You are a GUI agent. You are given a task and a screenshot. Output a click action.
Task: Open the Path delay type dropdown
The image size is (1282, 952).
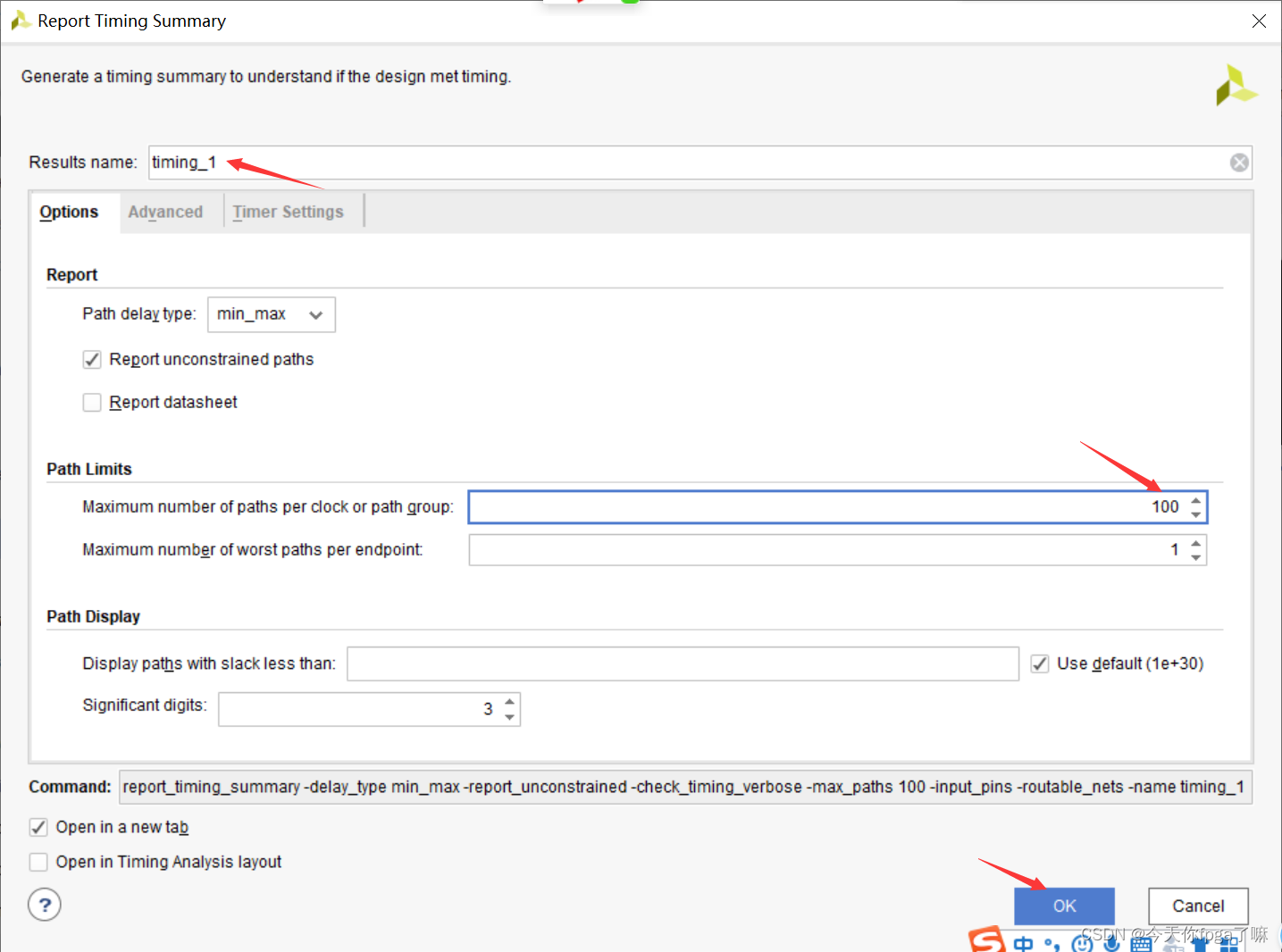[x=272, y=314]
